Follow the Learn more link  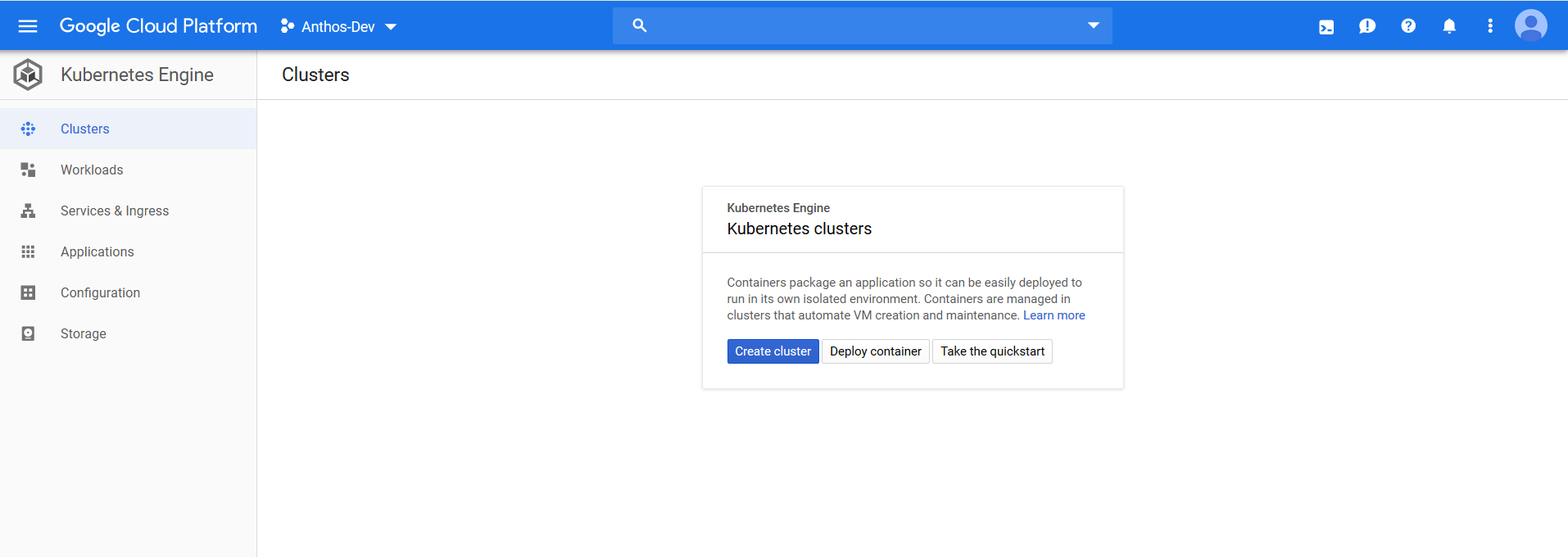[1054, 315]
